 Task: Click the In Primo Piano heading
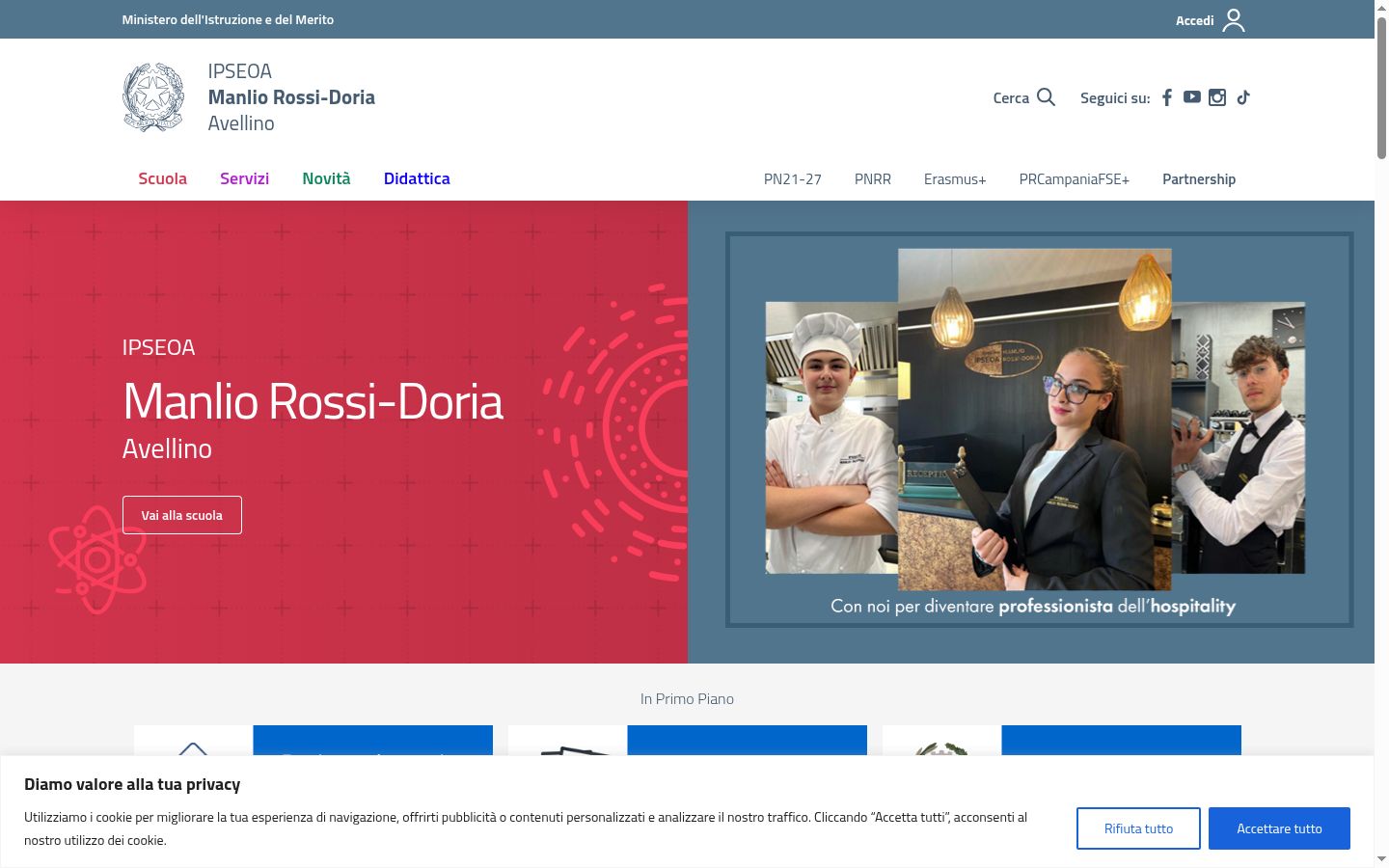tap(687, 699)
